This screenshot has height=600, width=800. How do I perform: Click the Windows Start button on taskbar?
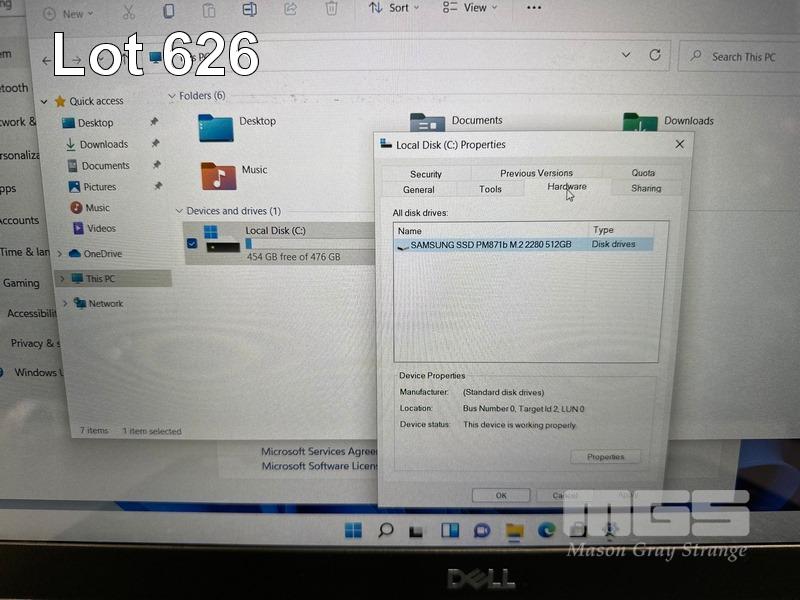pyautogui.click(x=353, y=530)
